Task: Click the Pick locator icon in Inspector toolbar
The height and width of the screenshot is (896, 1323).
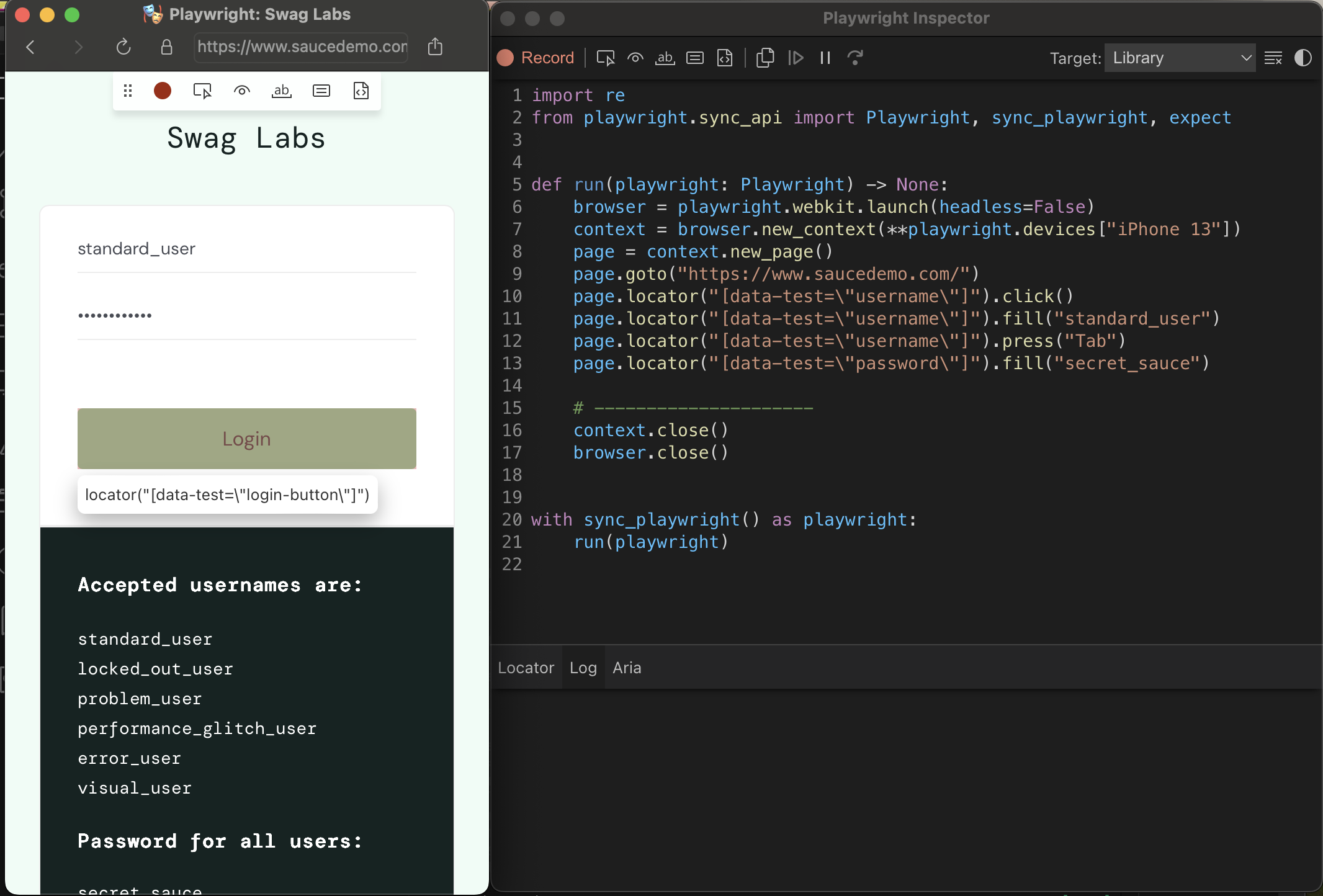Action: click(x=605, y=58)
